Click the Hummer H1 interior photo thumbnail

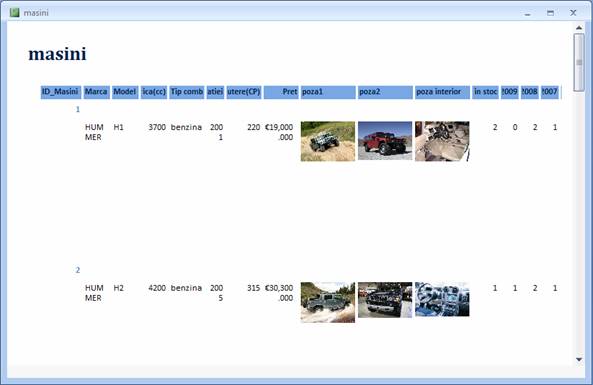(442, 141)
